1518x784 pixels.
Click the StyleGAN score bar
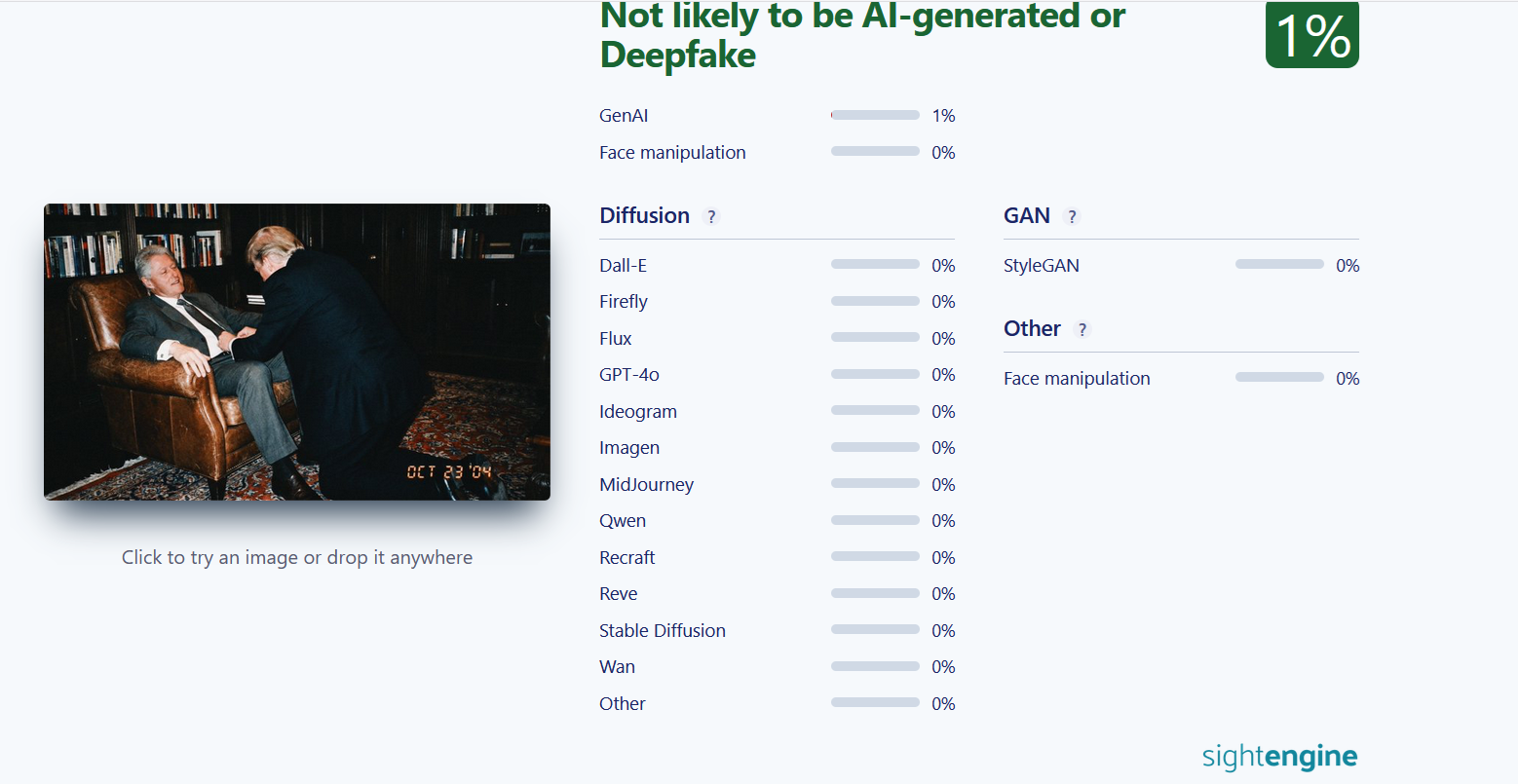click(1279, 264)
